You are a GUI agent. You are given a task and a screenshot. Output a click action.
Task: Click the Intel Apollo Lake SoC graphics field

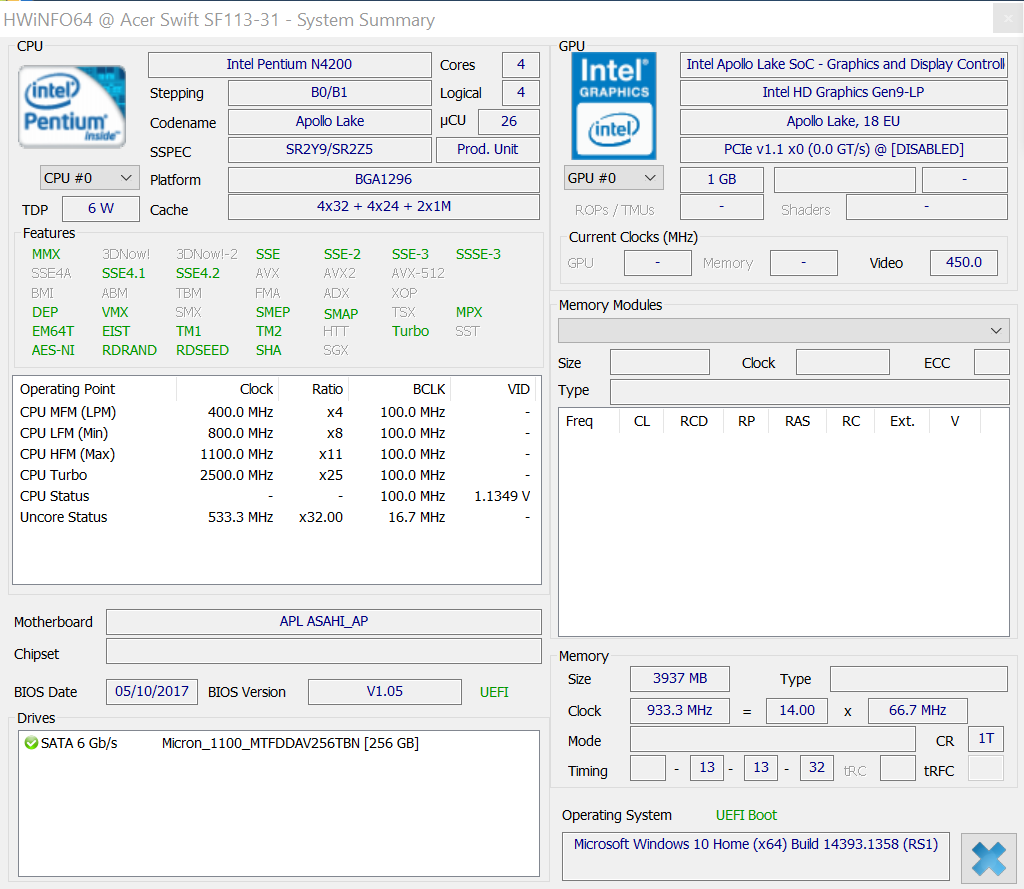pyautogui.click(x=844, y=65)
